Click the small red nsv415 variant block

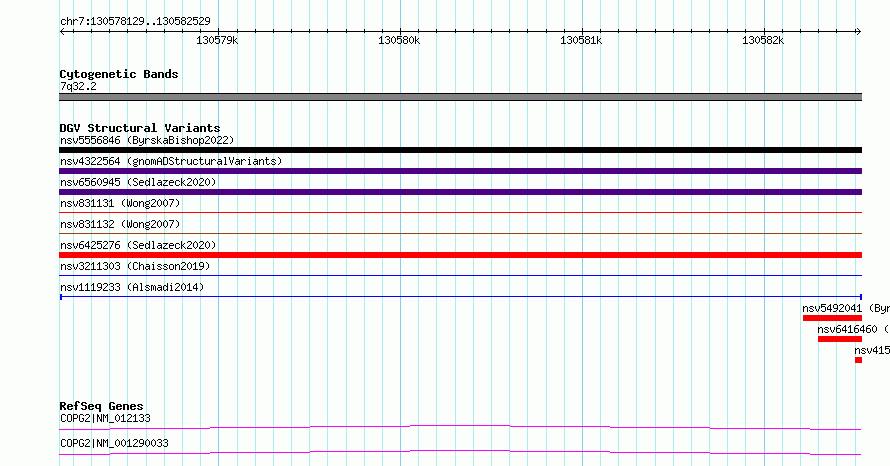point(858,360)
